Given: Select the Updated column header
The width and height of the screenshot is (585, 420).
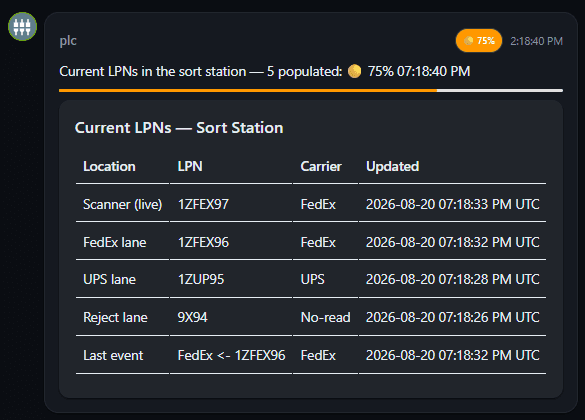Looking at the screenshot, I should click(x=392, y=166).
